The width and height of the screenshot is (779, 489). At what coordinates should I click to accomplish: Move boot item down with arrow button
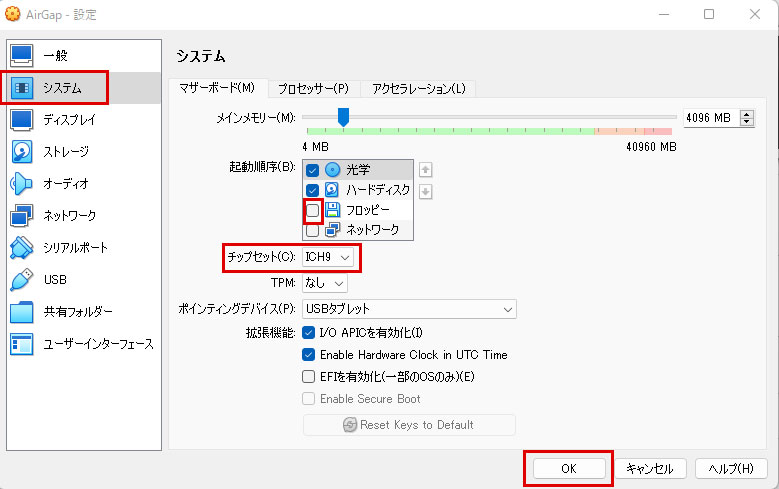coord(425,191)
